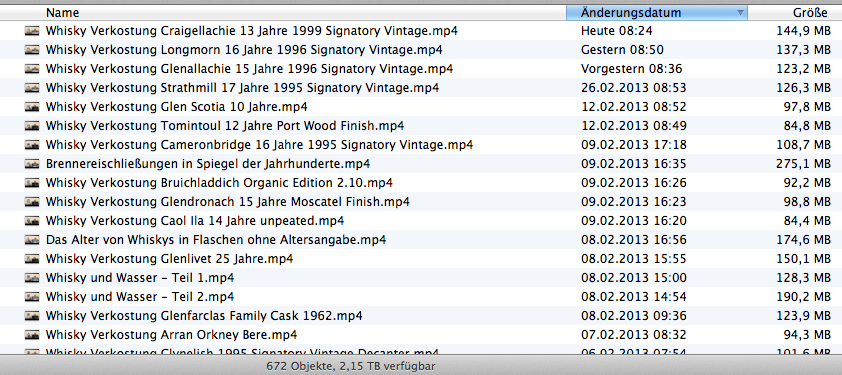Click the video icon of Whisky und Wasser Teil 2
This screenshot has height=375, width=842.
pyautogui.click(x=32, y=297)
